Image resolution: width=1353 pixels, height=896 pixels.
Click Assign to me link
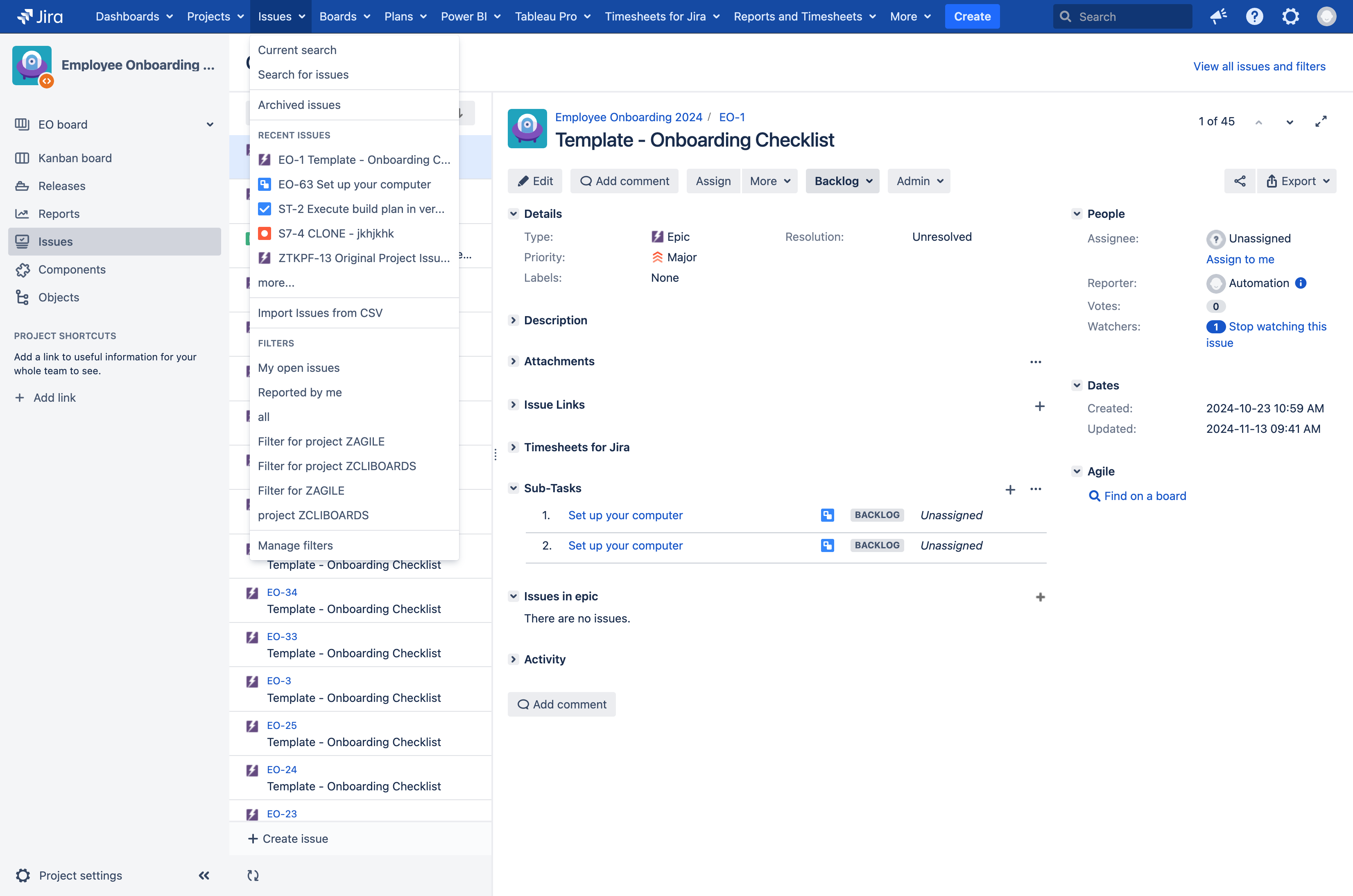pos(1240,260)
